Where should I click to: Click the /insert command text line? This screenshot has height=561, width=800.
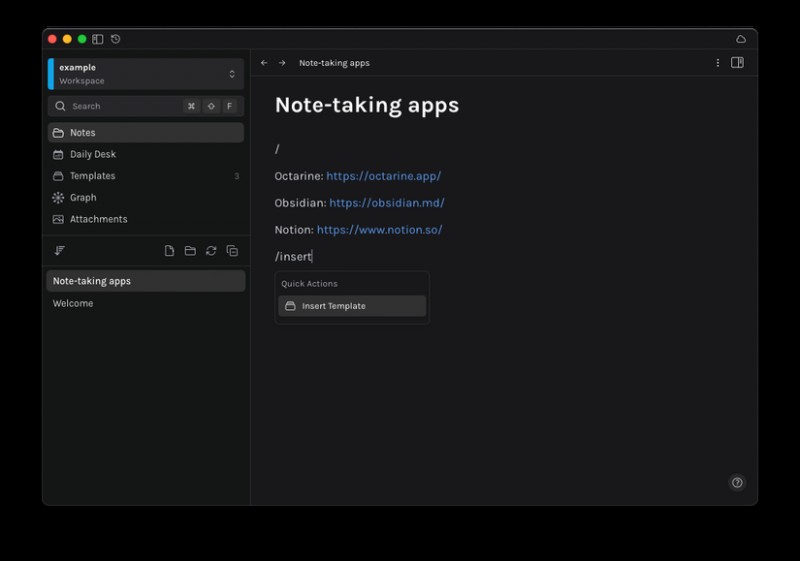[x=293, y=257]
